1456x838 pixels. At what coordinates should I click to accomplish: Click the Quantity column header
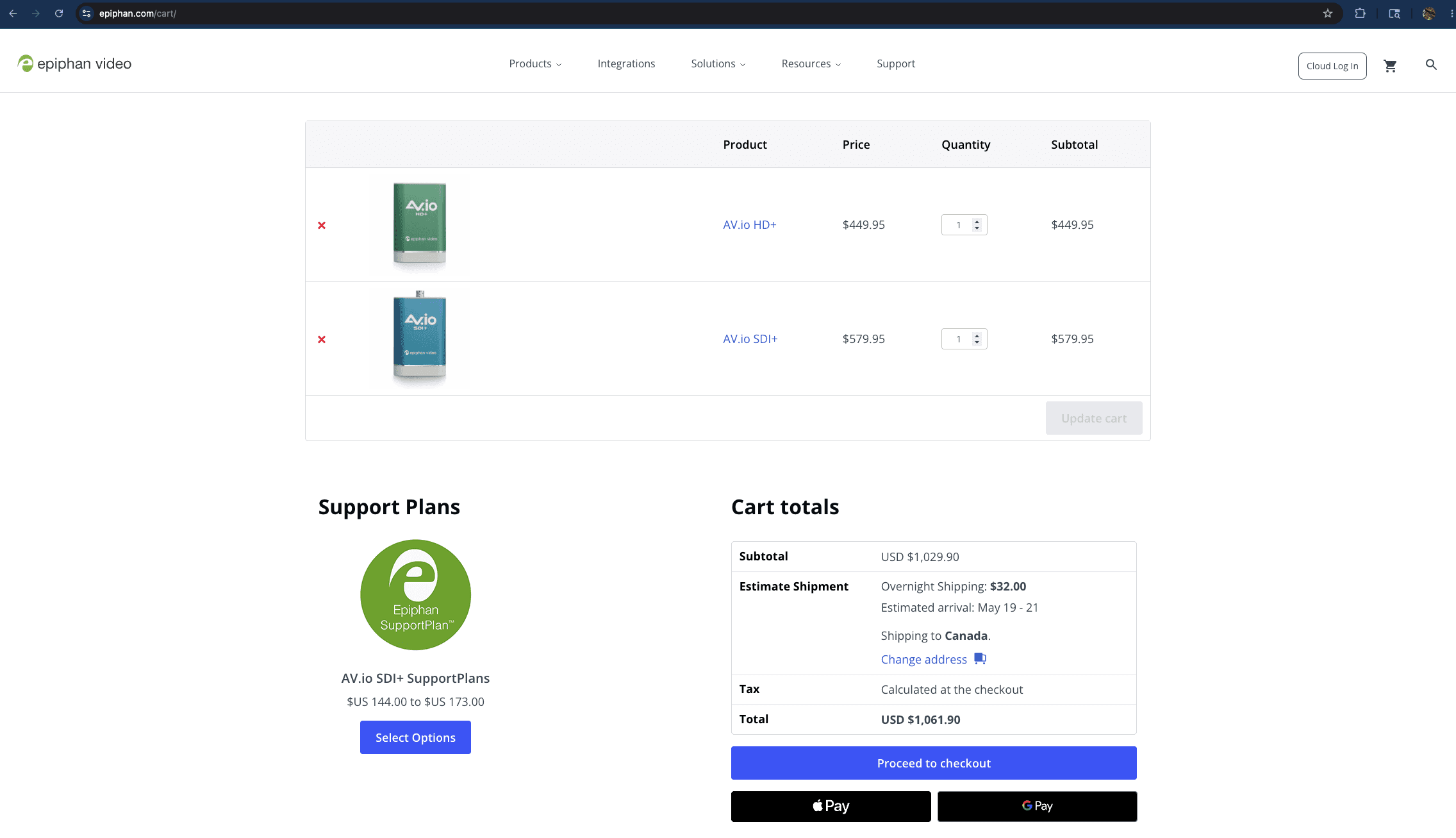[966, 144]
